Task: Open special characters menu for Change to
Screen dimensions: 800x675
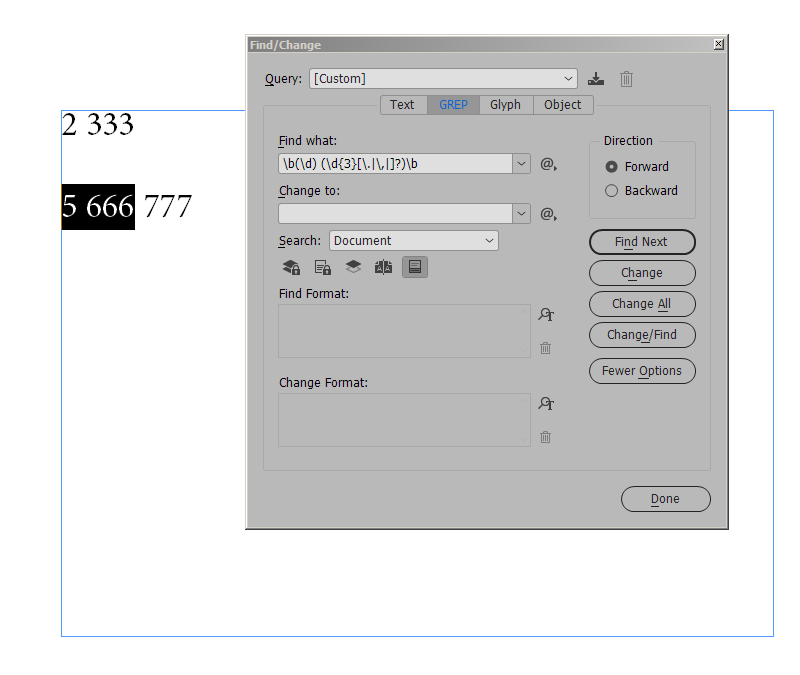Action: click(548, 214)
